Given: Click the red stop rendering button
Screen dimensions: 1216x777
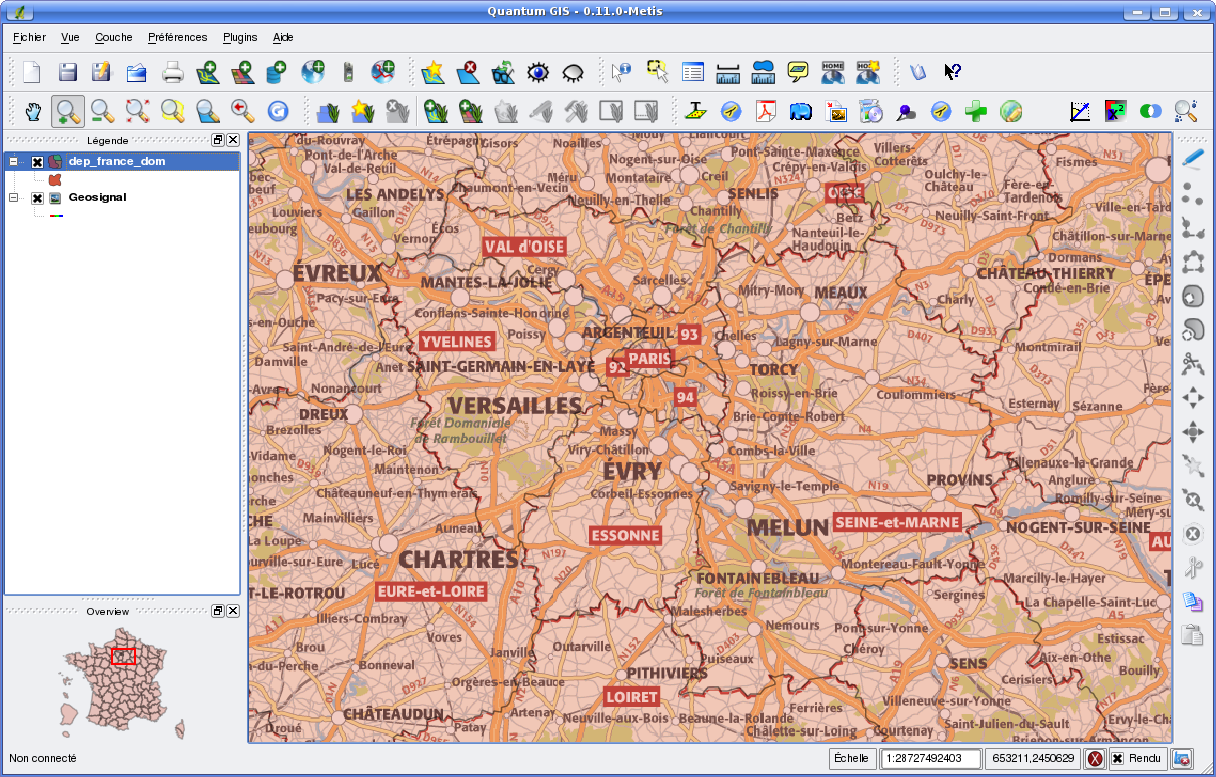Looking at the screenshot, I should (1095, 759).
